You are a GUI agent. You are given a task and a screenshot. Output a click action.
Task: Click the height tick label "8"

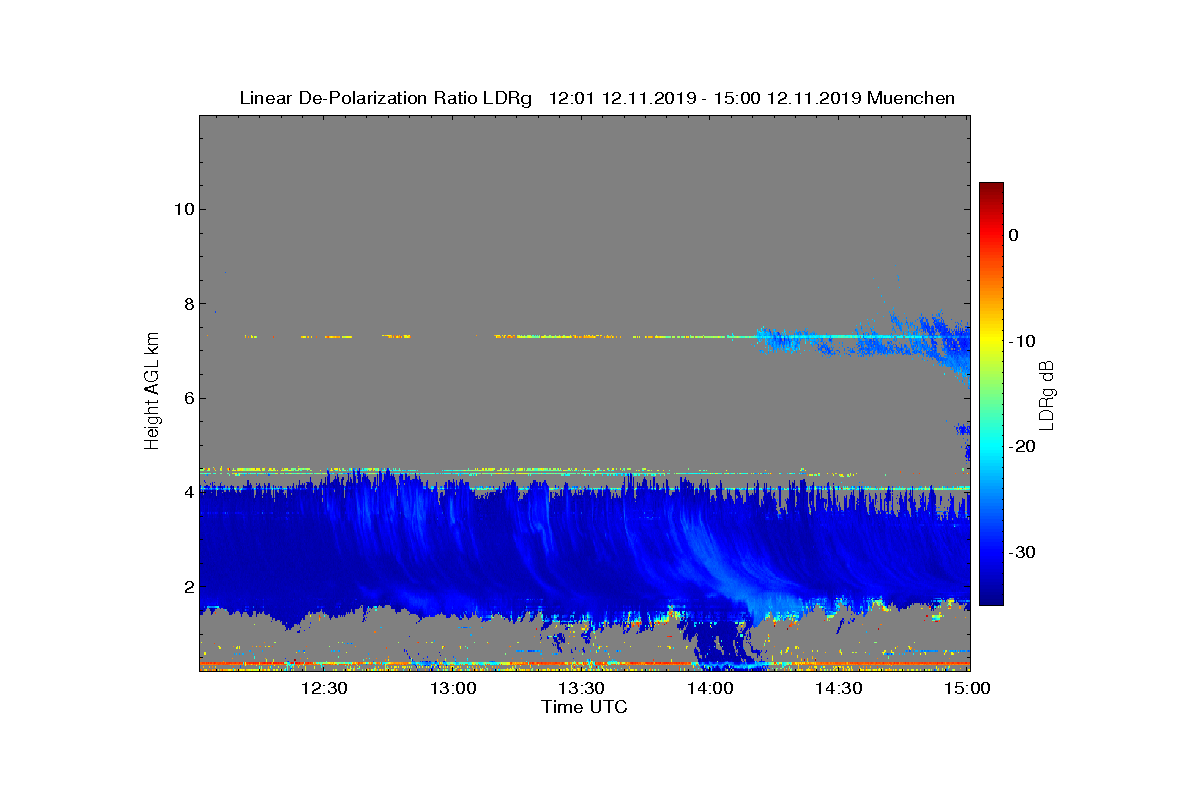(x=187, y=304)
